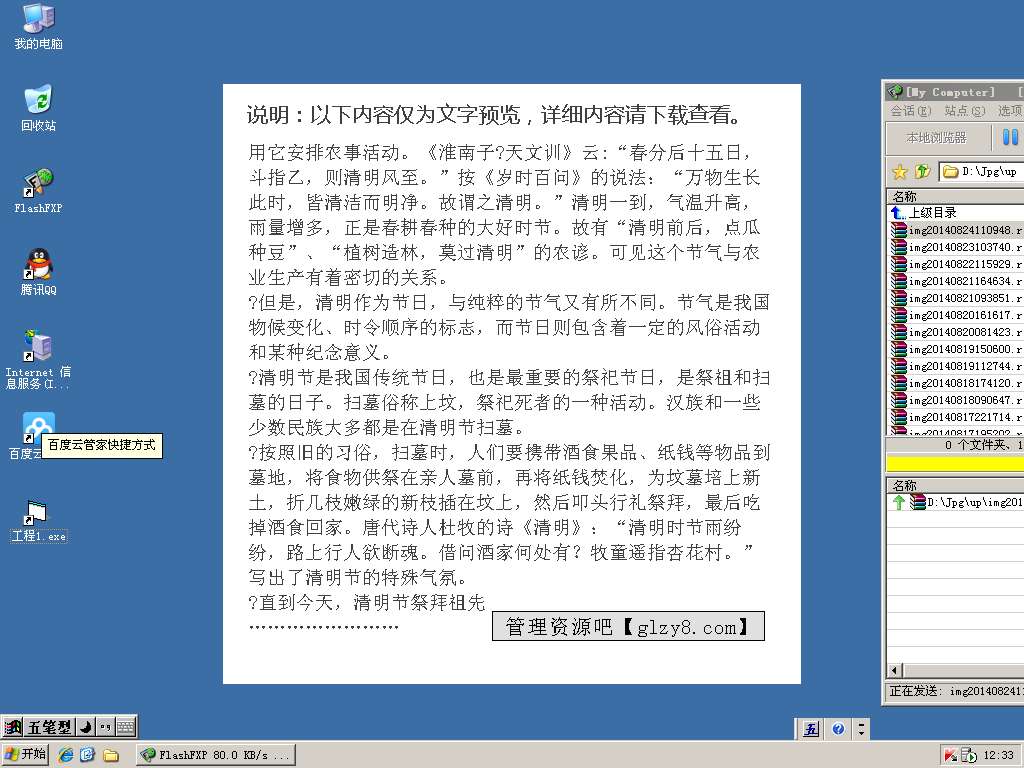Select file img20140822115929
Screen dimensions: 1024x768
[957, 264]
